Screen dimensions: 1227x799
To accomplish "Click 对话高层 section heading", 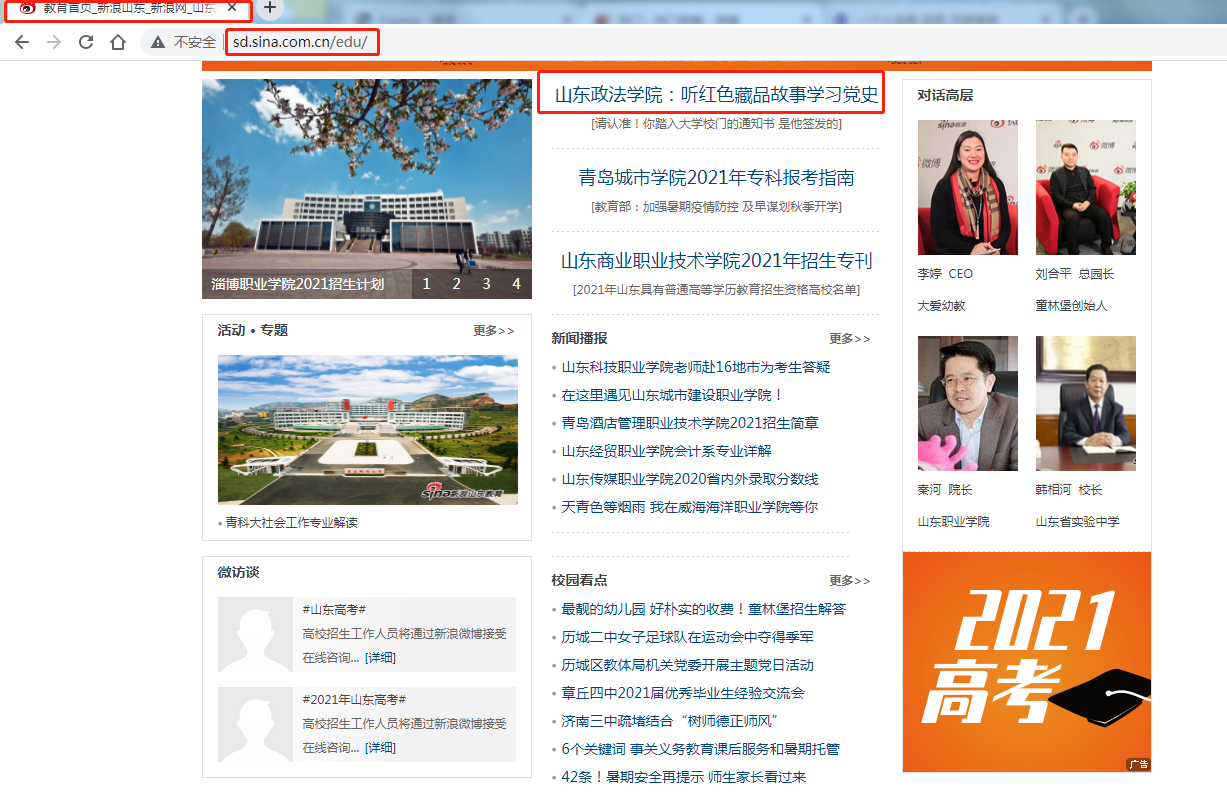I will [945, 95].
